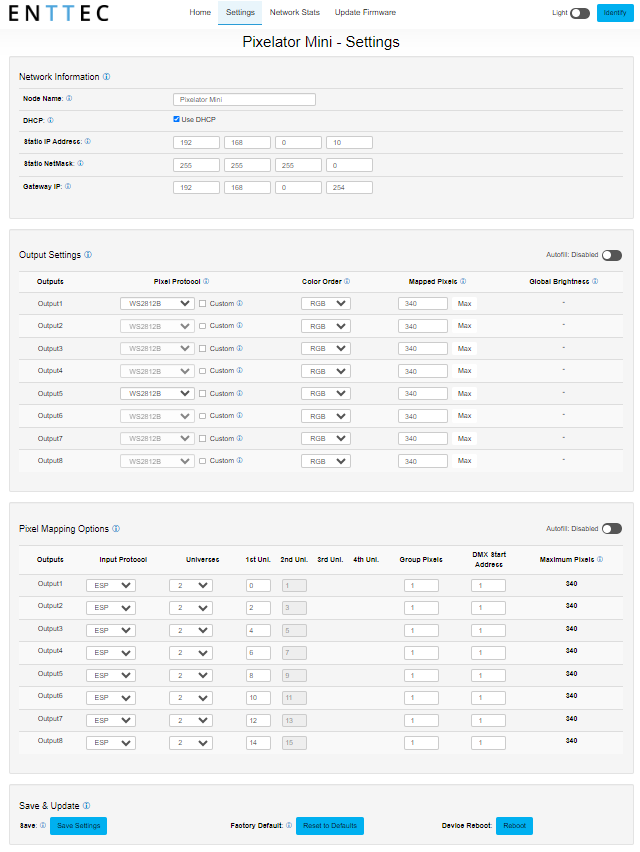Viewport: 640px width, 852px height.
Task: Click Custom info icon for Output8
Action: (240, 461)
